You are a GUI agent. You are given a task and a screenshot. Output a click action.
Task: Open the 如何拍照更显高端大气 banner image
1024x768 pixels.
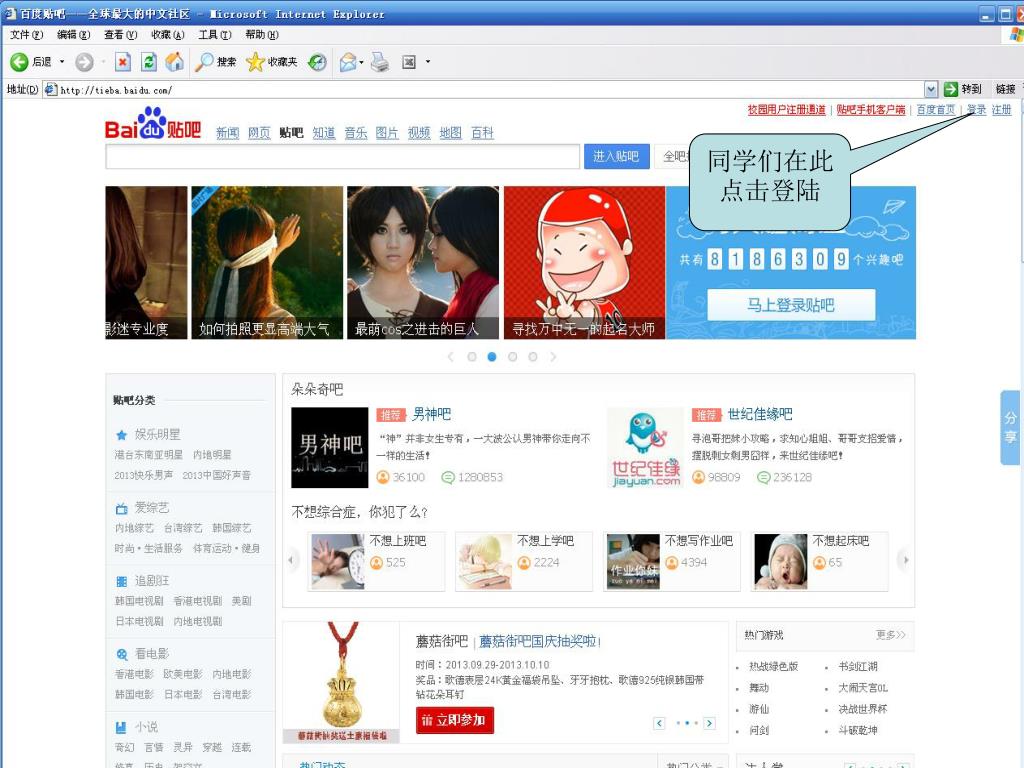(x=266, y=263)
